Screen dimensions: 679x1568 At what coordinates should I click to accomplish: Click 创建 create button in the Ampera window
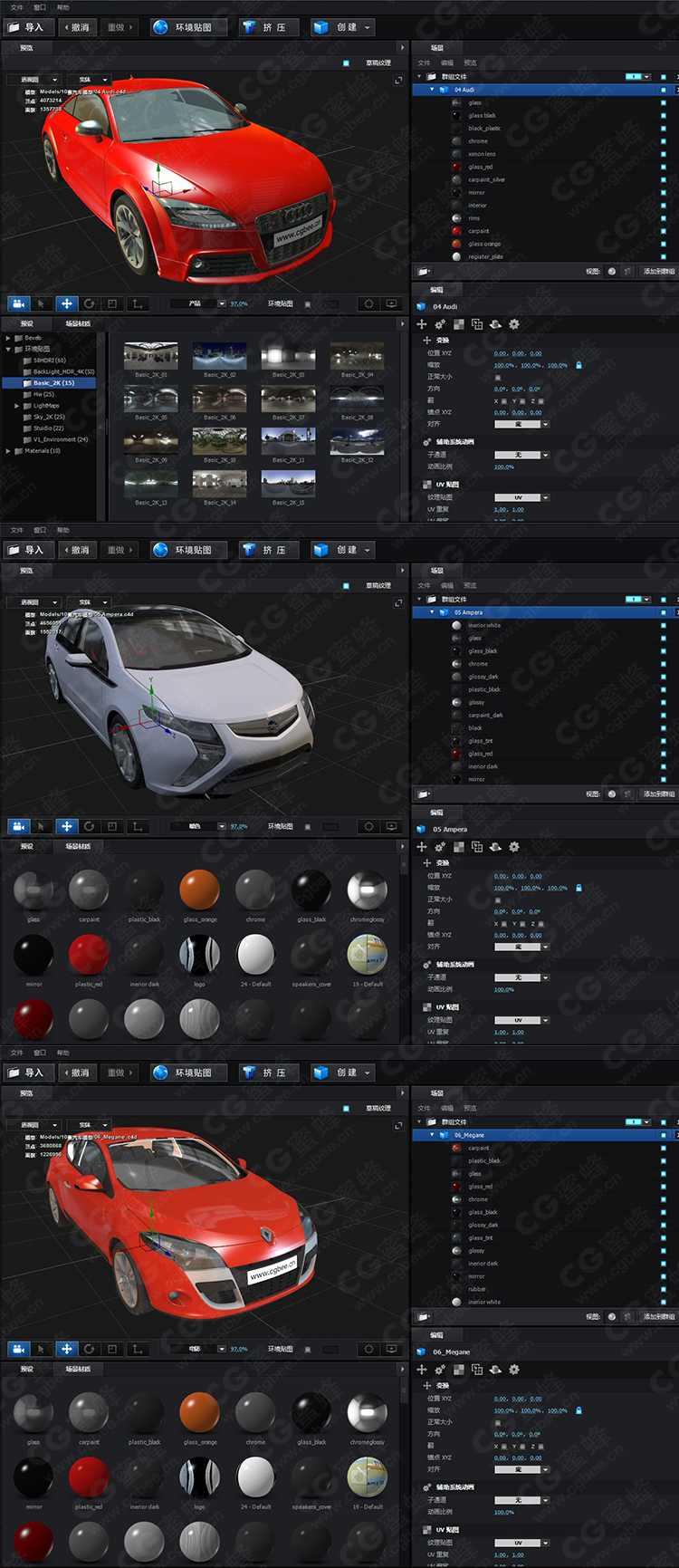342,550
